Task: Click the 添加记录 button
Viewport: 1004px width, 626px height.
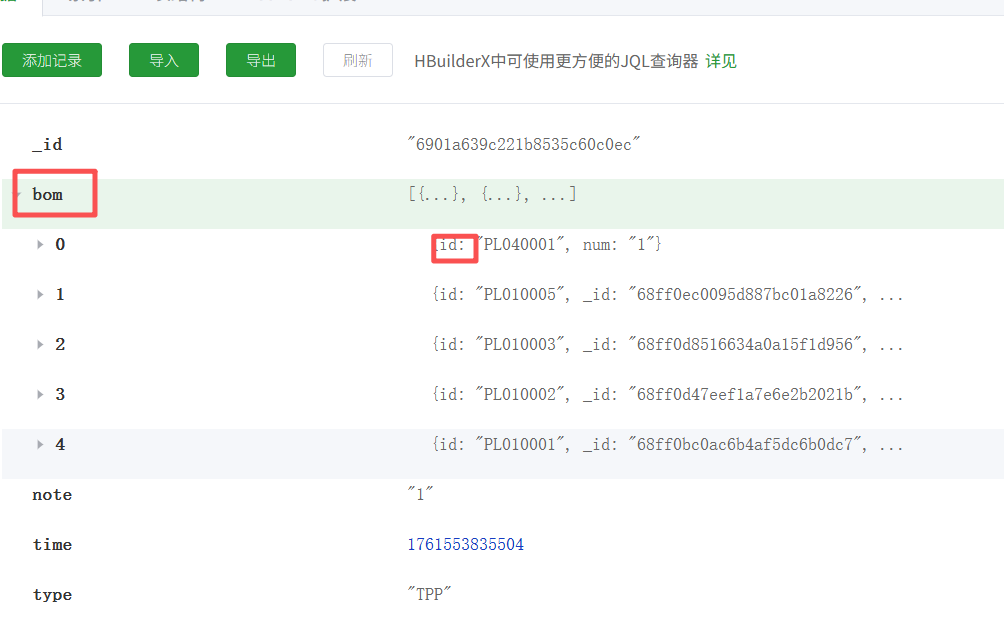Action: pyautogui.click(x=52, y=61)
